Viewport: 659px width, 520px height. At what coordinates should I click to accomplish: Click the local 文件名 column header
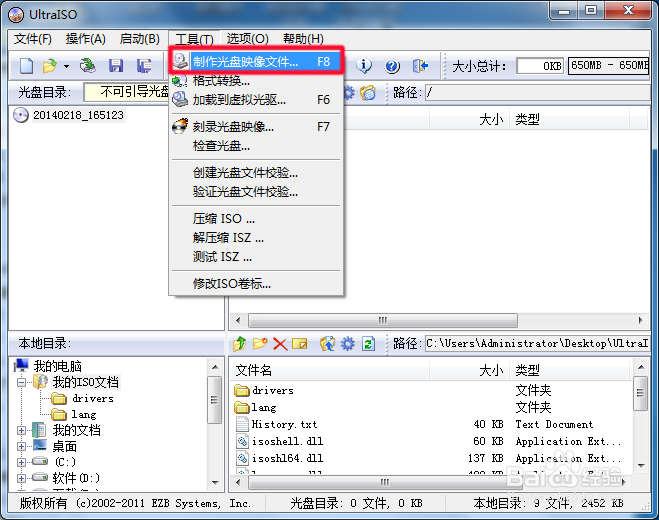pos(330,370)
